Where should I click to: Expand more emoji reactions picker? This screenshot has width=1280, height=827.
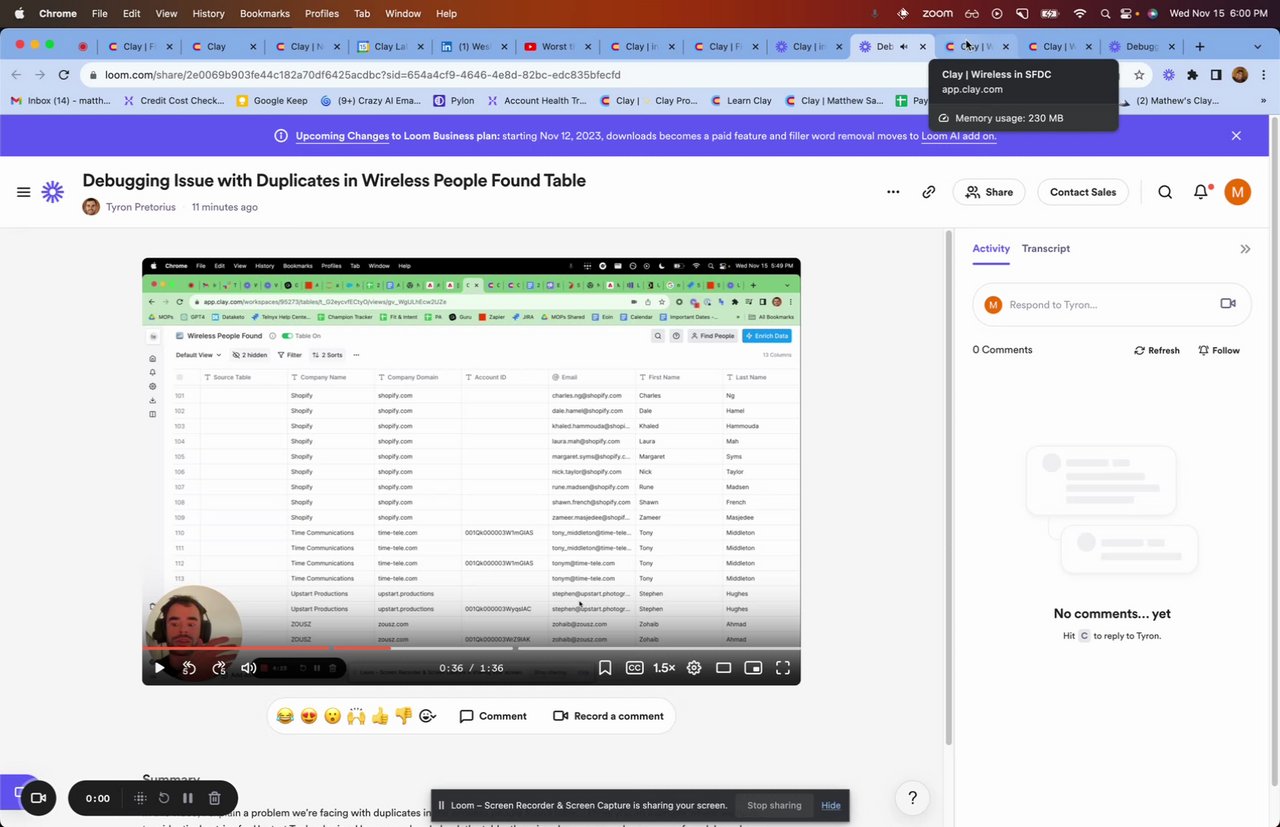[428, 716]
